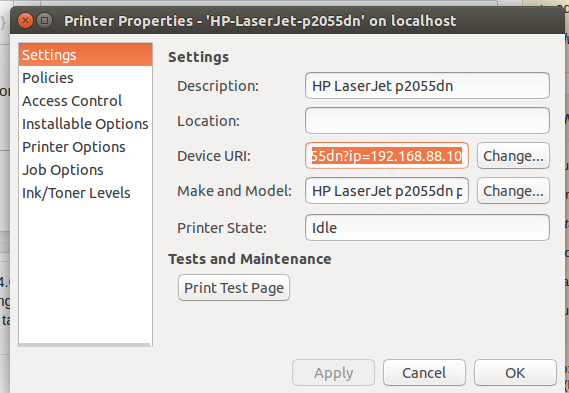Focus the Device URI field

[x=387, y=156]
